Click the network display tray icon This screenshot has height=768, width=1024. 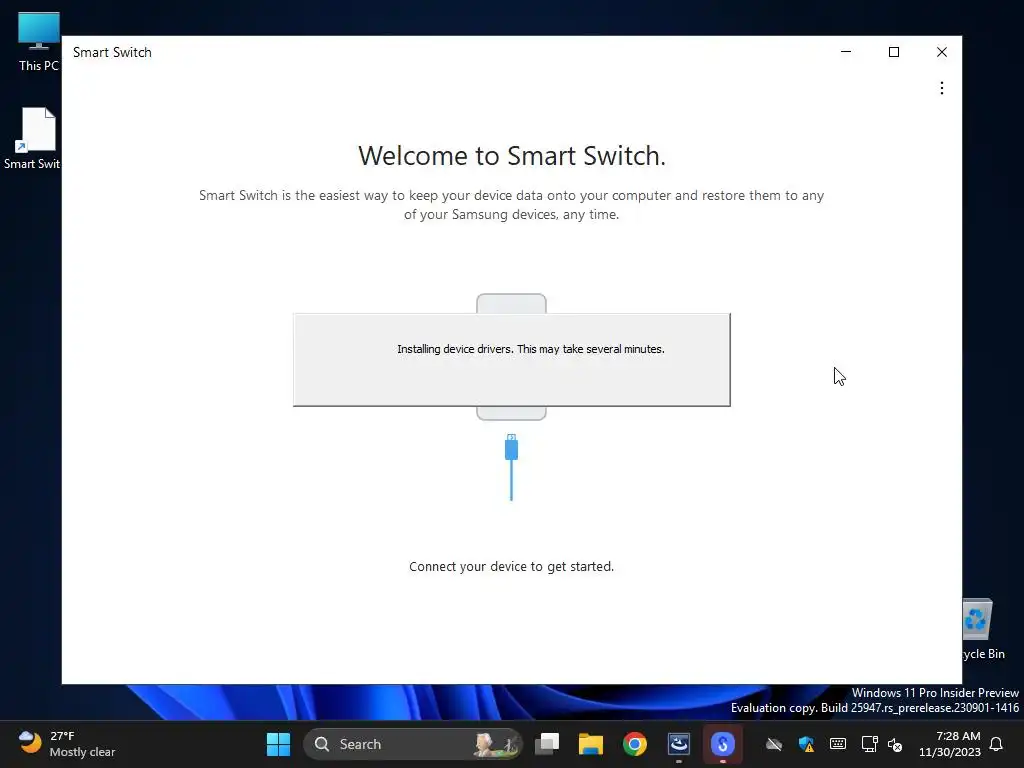pos(869,744)
